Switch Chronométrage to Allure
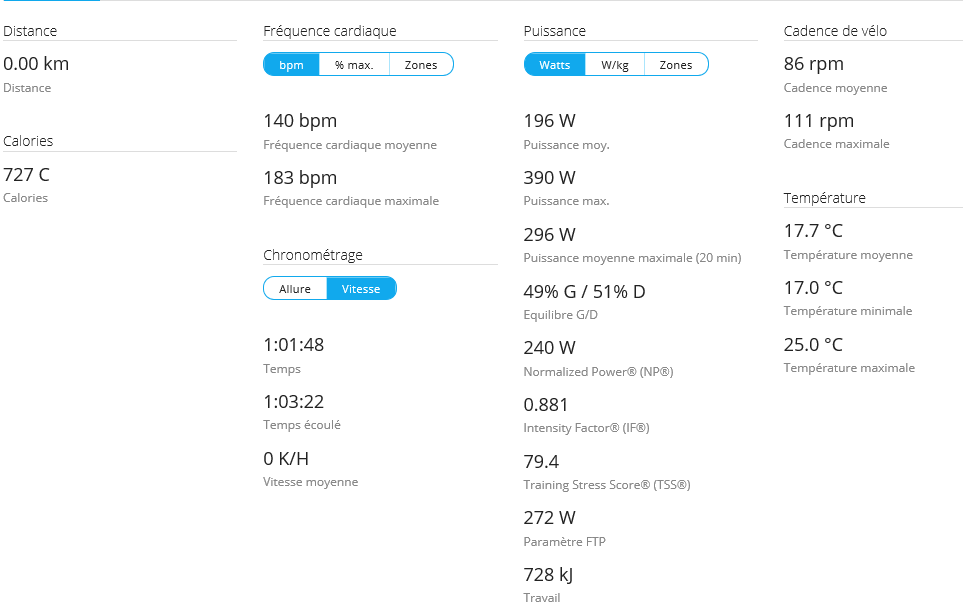The image size is (963, 607). [295, 289]
